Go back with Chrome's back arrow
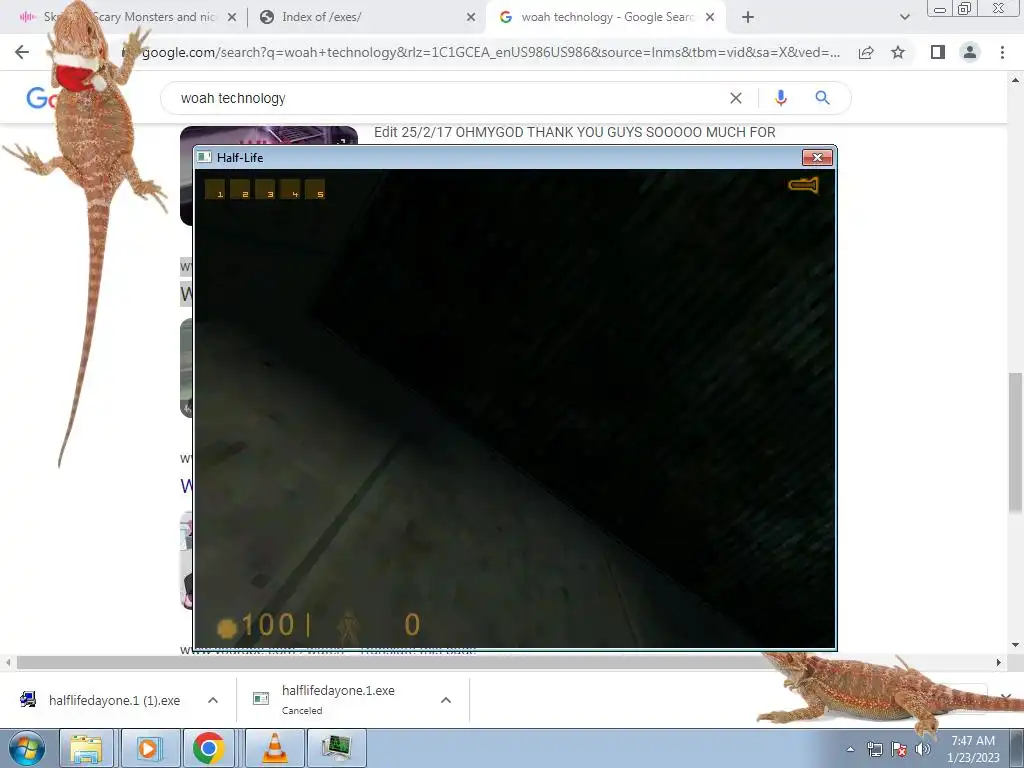This screenshot has width=1024, height=768. pyautogui.click(x=22, y=52)
